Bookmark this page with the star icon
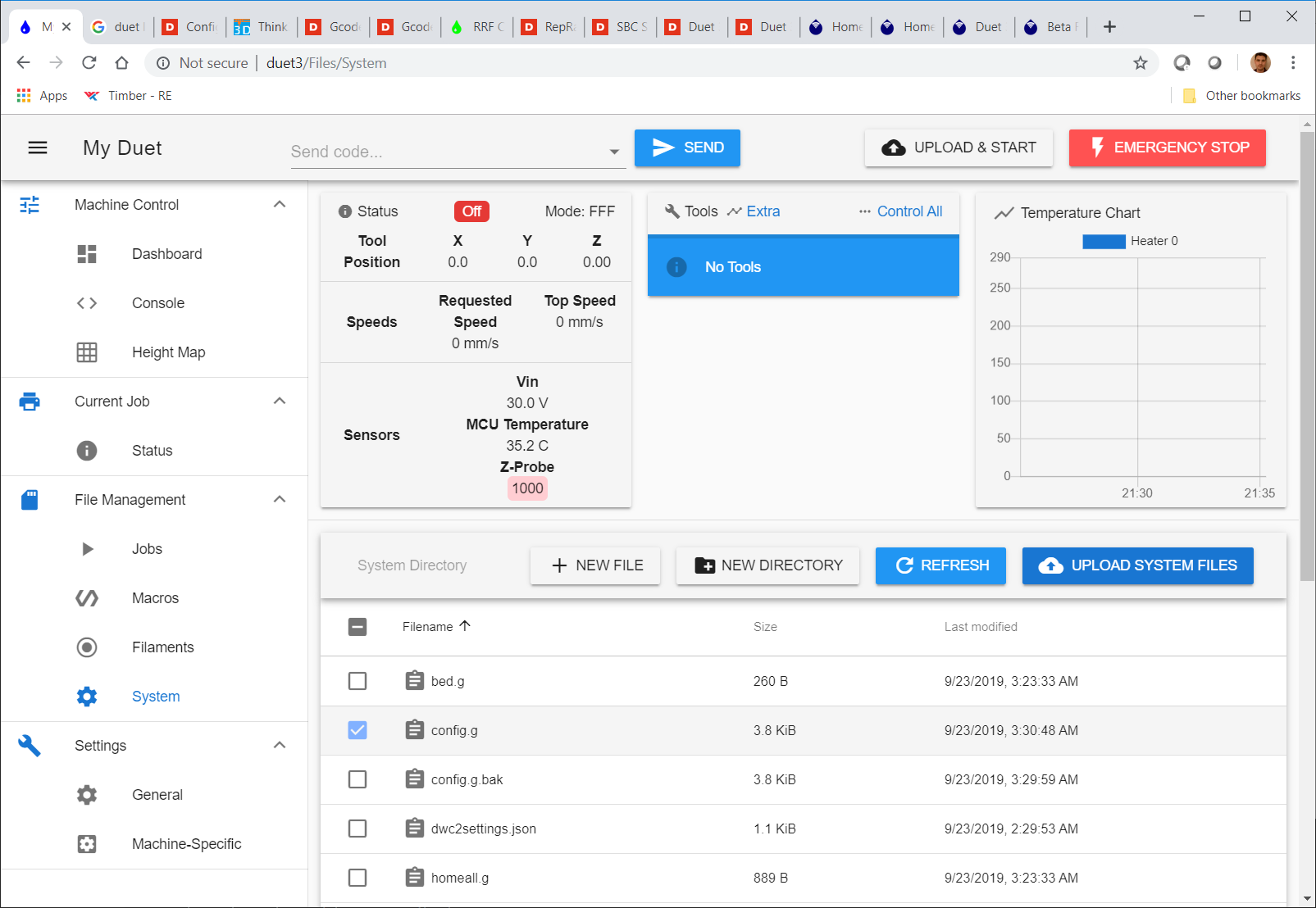The image size is (1316, 908). 1140,63
